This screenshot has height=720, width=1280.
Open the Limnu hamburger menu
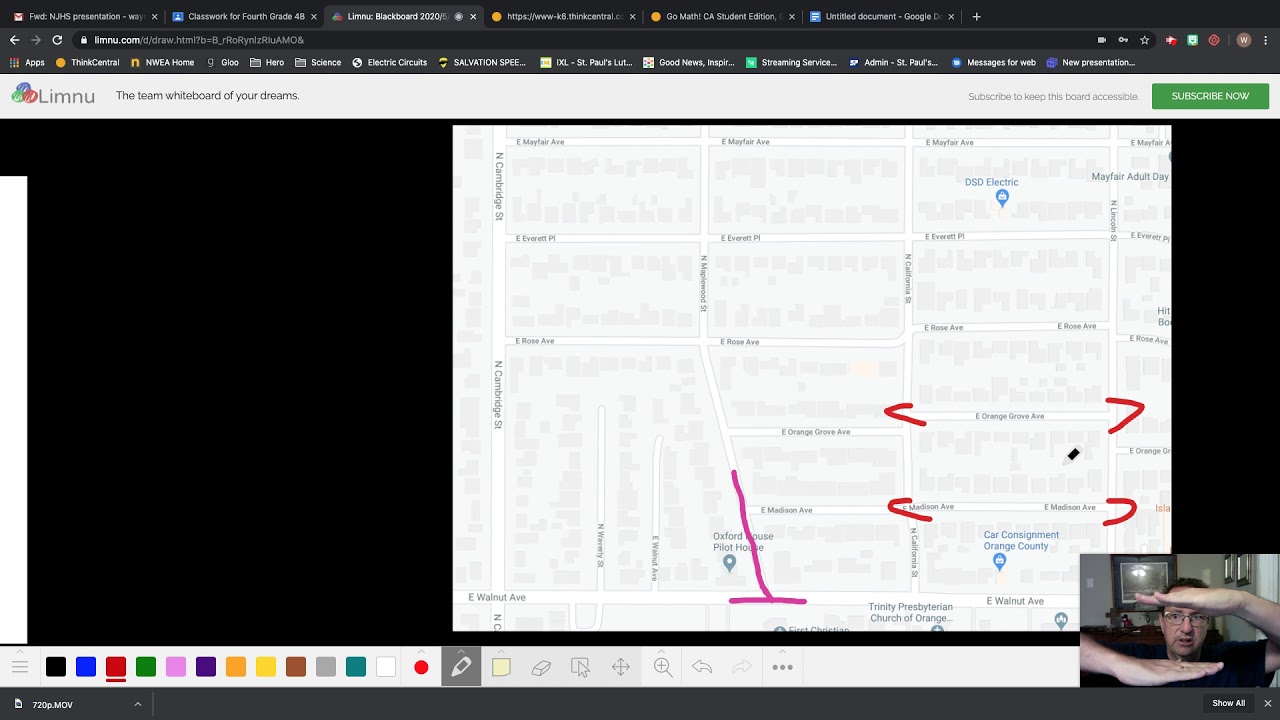pos(20,667)
